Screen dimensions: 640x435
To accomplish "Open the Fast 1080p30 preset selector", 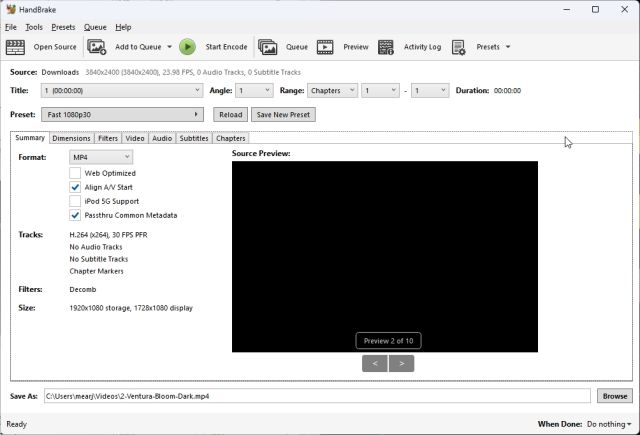I will 122,115.
